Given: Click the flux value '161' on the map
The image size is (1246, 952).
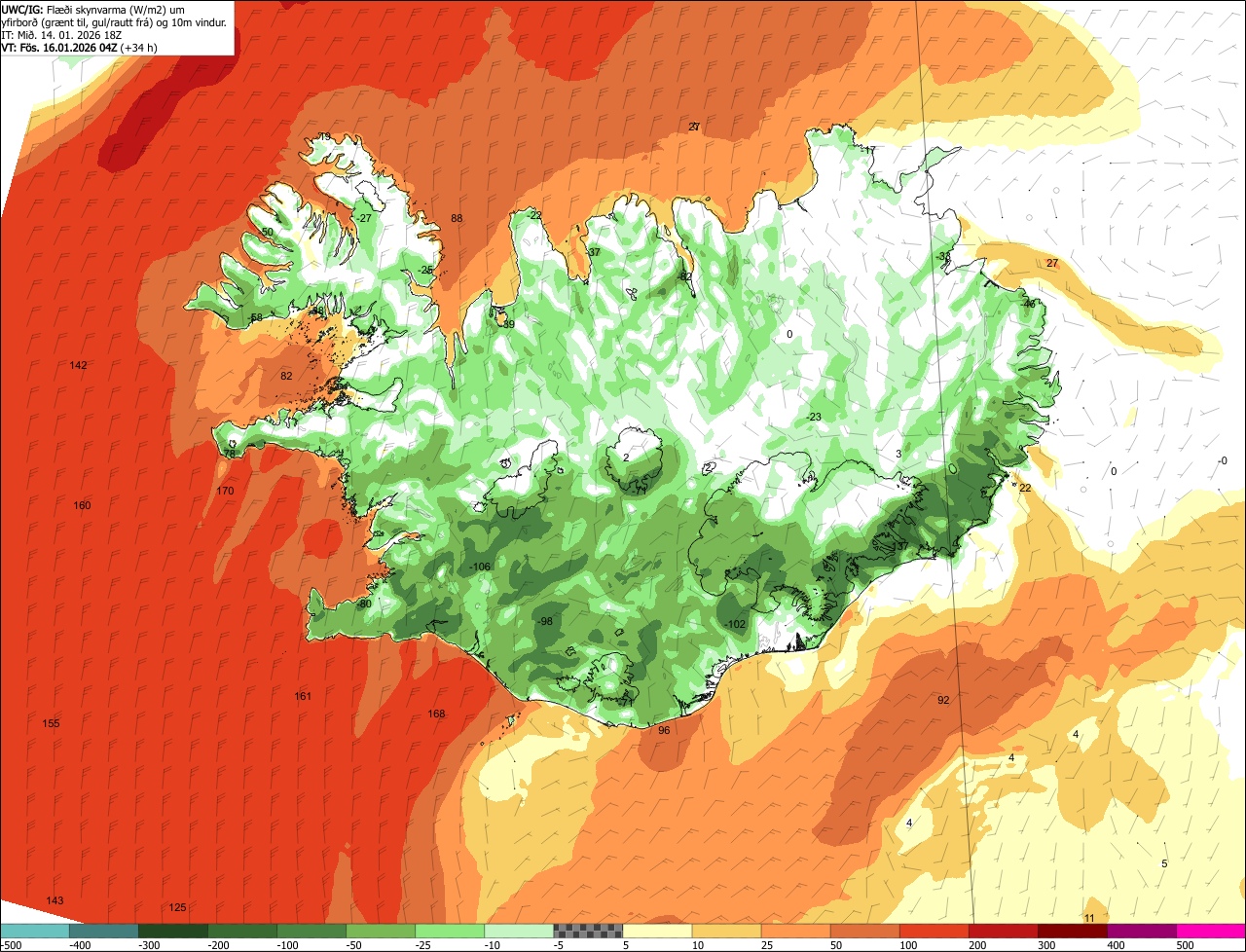Looking at the screenshot, I should pos(303,697).
